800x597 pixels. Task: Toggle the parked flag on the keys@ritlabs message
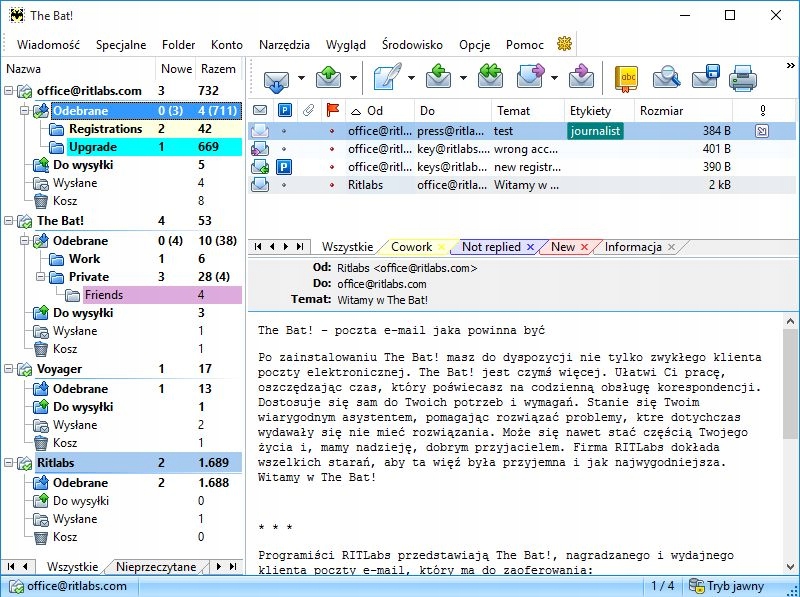coord(284,167)
